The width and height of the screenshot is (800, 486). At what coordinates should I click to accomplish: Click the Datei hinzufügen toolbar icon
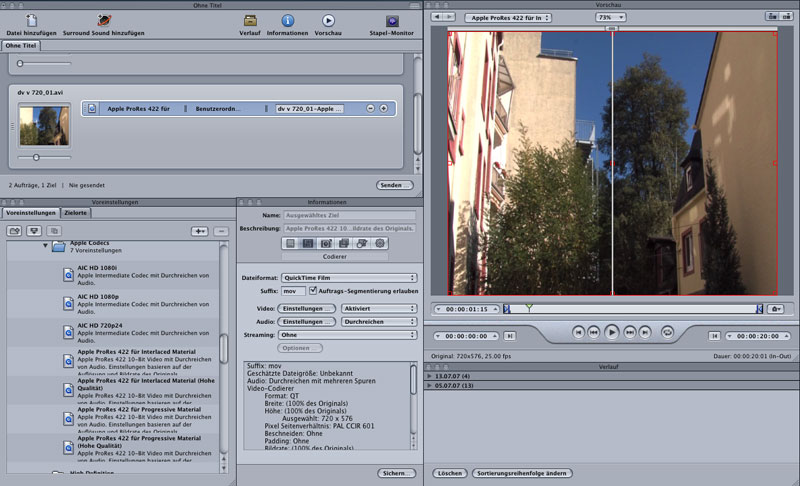tap(30, 20)
